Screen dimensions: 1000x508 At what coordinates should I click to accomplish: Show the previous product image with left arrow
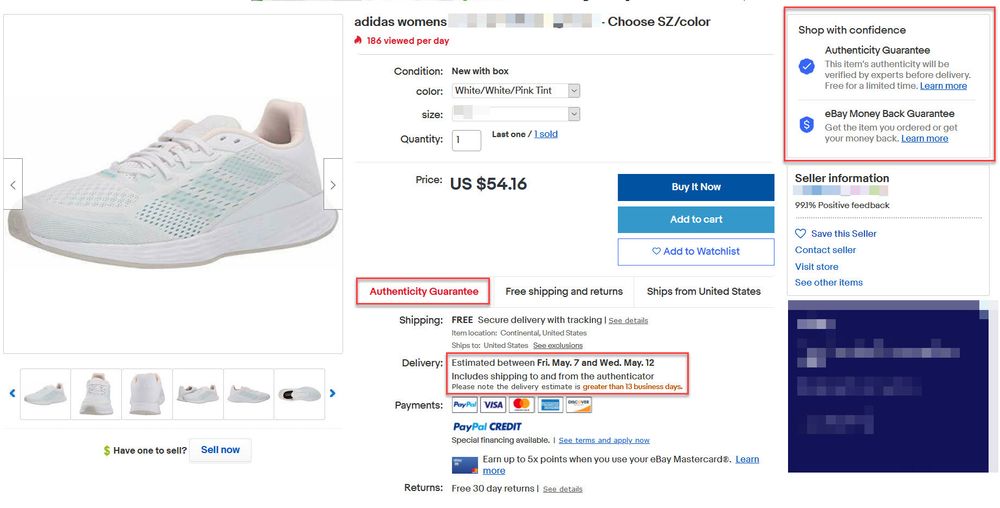tap(13, 184)
